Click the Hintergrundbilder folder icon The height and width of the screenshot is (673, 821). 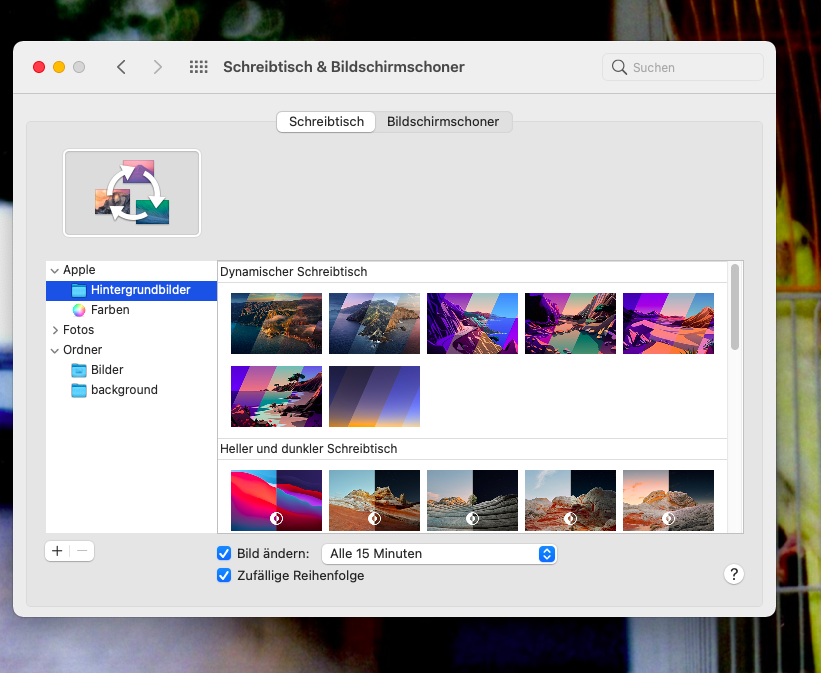[x=79, y=290]
